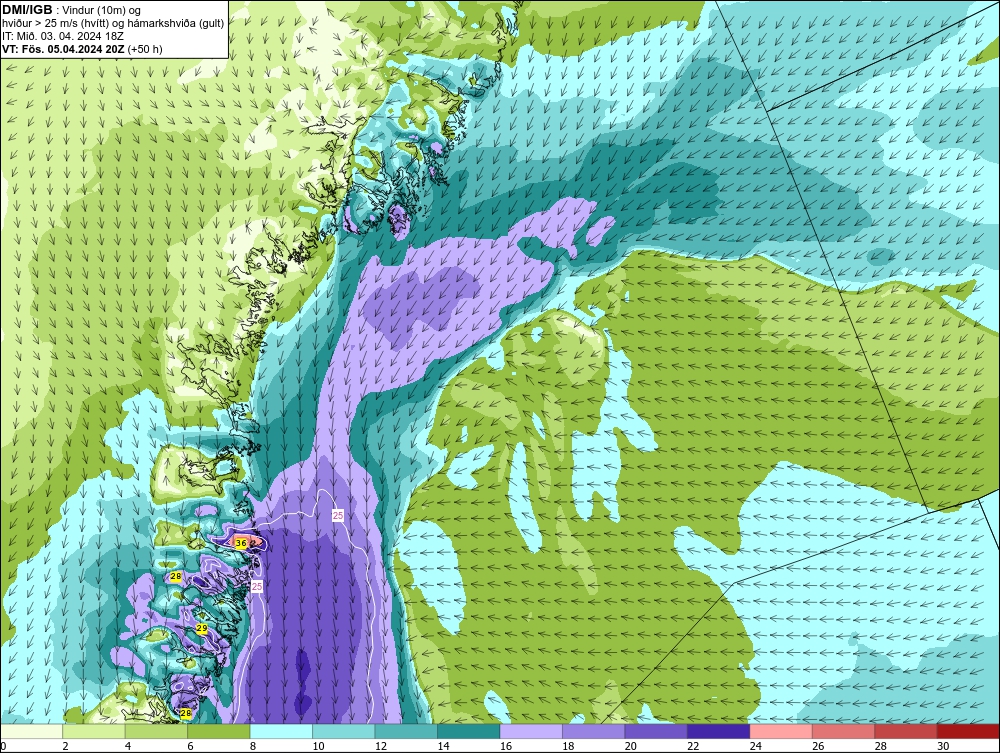The image size is (1000, 753).
Task: Click the legend scale number 20
Action: (631, 746)
